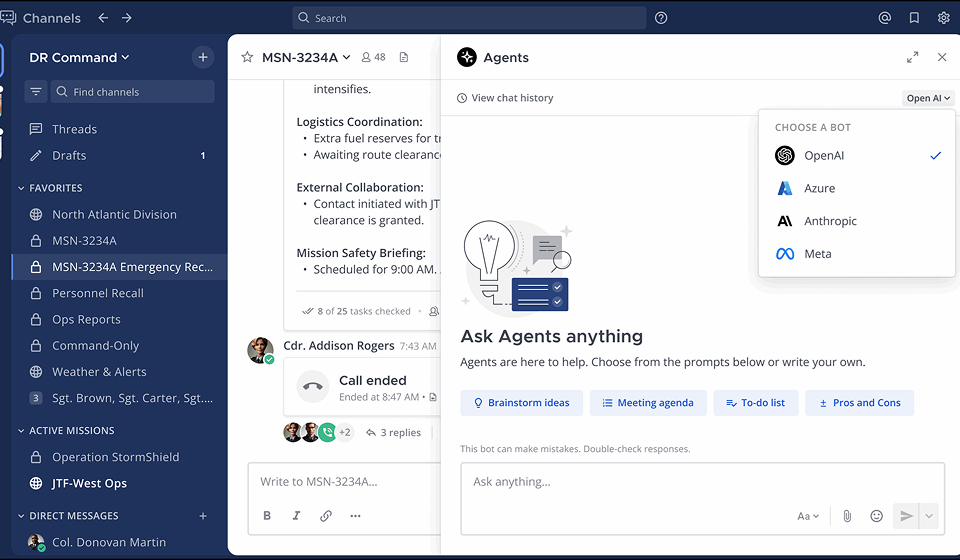This screenshot has height=560, width=960.
Task: View the 48 channel members
Action: (x=373, y=57)
